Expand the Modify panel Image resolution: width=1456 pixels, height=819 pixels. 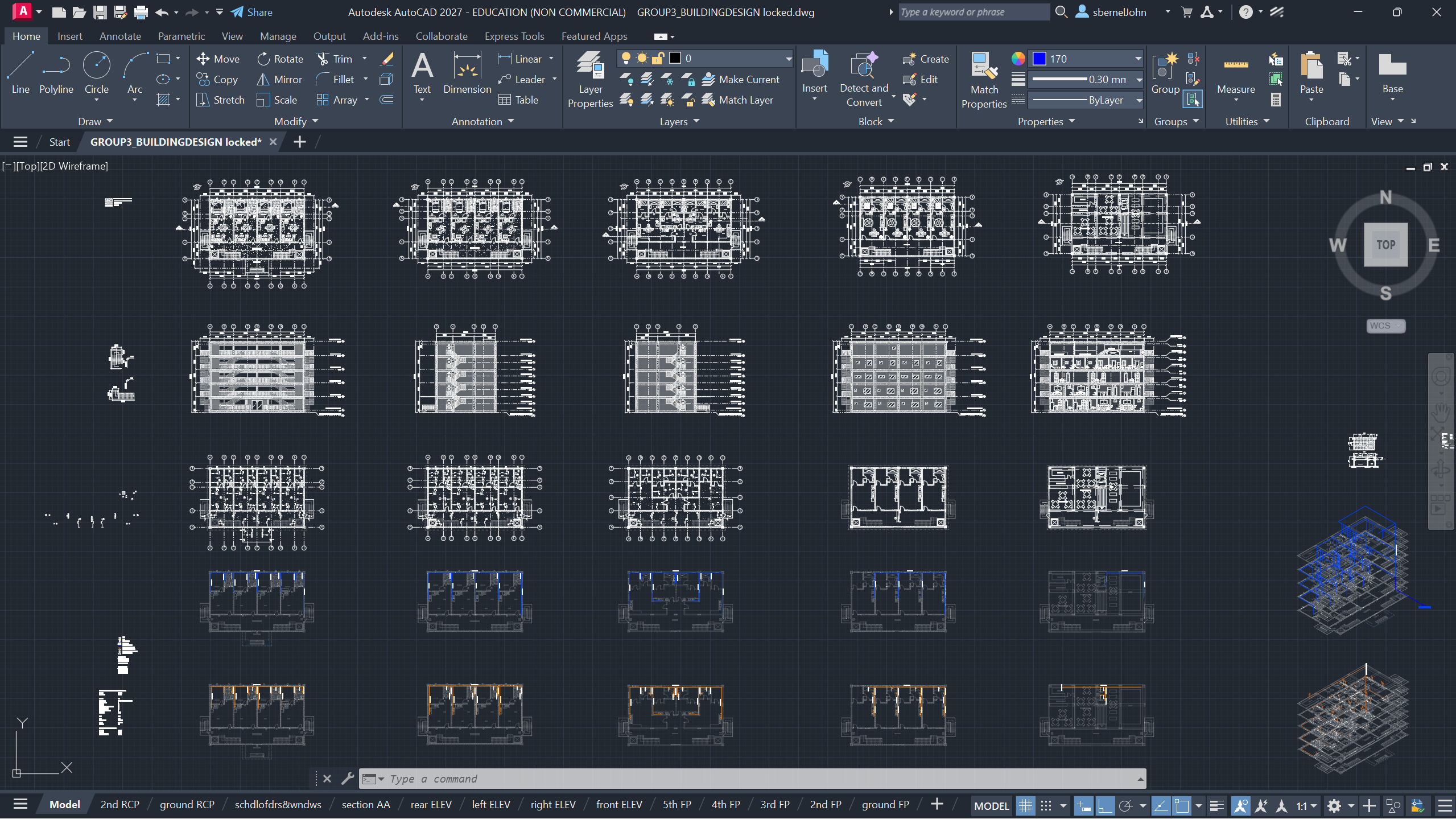tap(296, 121)
